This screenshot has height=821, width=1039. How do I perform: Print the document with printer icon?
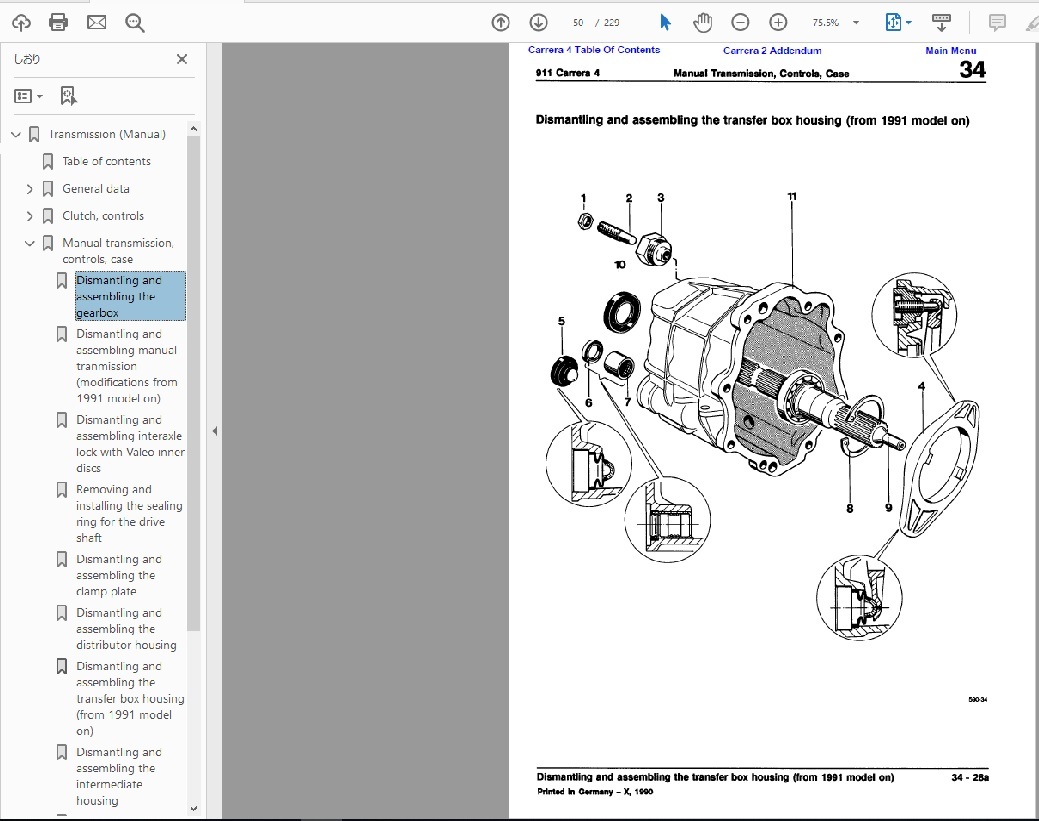tap(58, 23)
